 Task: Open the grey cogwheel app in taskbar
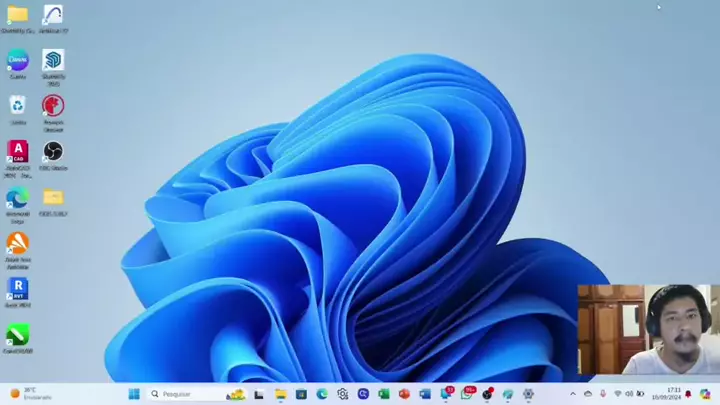point(529,394)
